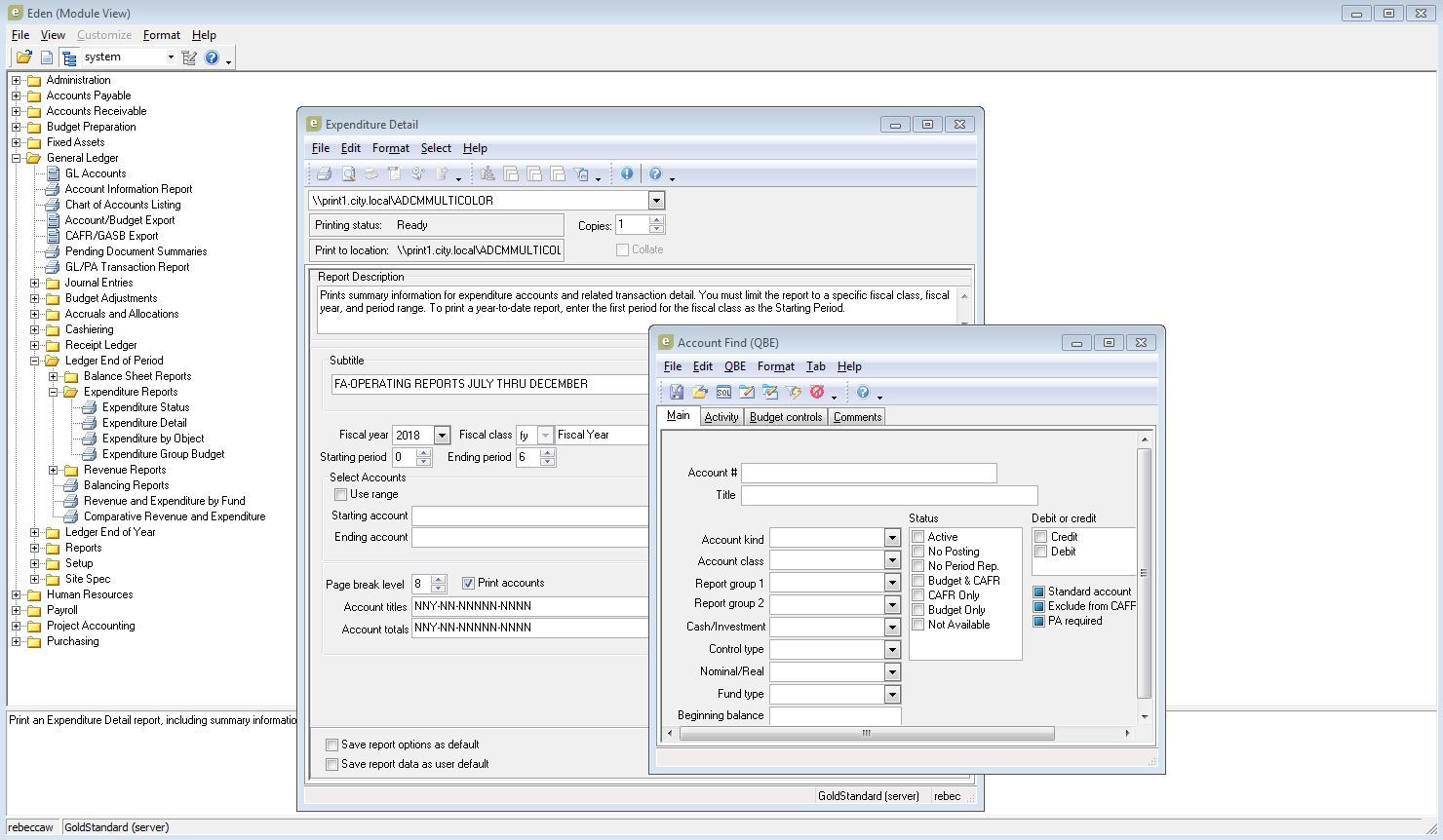This screenshot has height=840, width=1443.
Task: Expand the Accounts Payable tree folder
Action: coord(16,95)
